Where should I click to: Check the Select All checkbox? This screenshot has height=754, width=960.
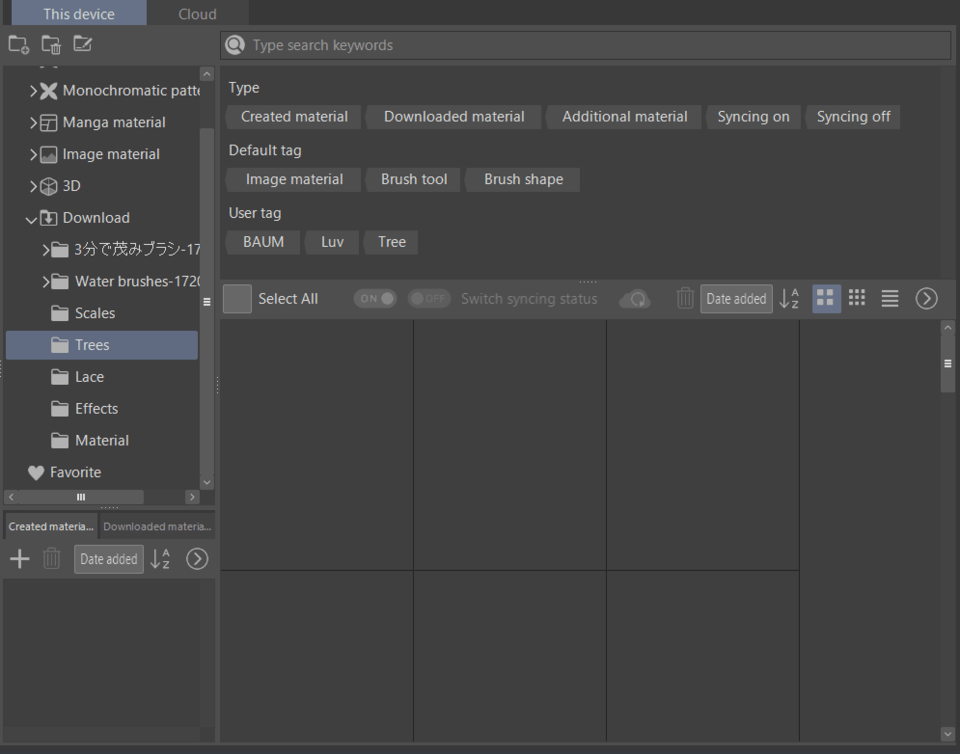(x=238, y=299)
